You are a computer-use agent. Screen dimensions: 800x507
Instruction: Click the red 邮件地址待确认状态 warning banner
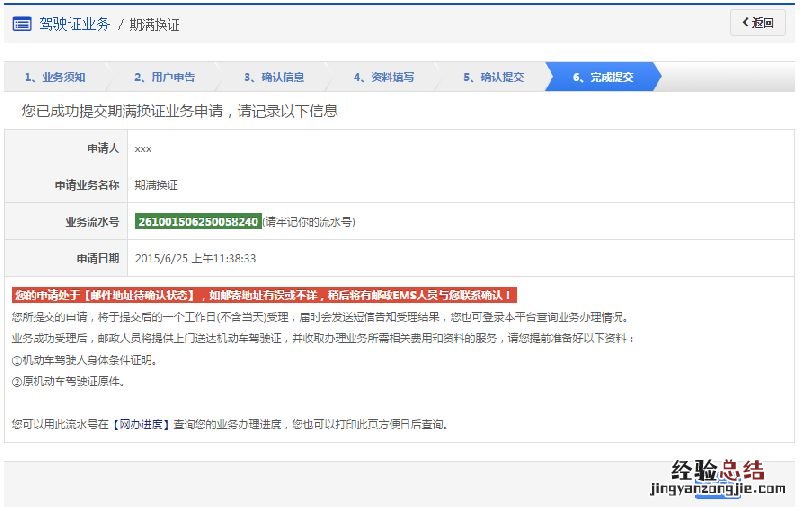coord(264,295)
